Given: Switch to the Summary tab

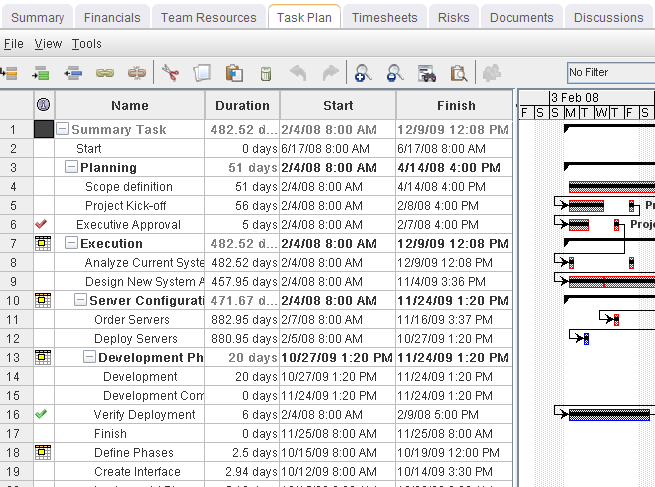Looking at the screenshot, I should coord(38,18).
